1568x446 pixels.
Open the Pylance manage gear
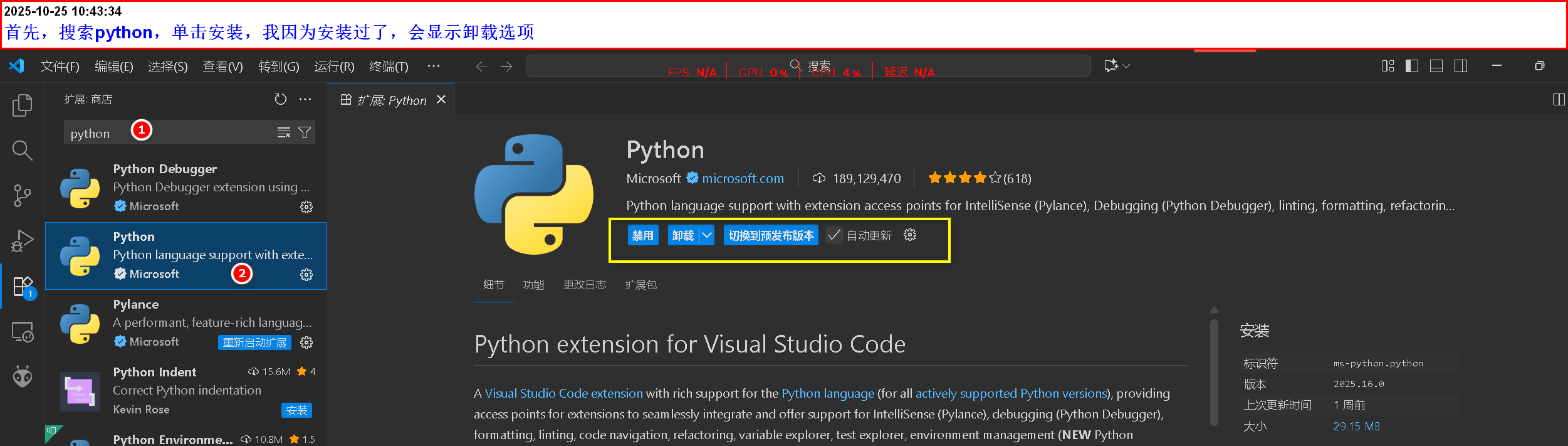click(x=306, y=342)
